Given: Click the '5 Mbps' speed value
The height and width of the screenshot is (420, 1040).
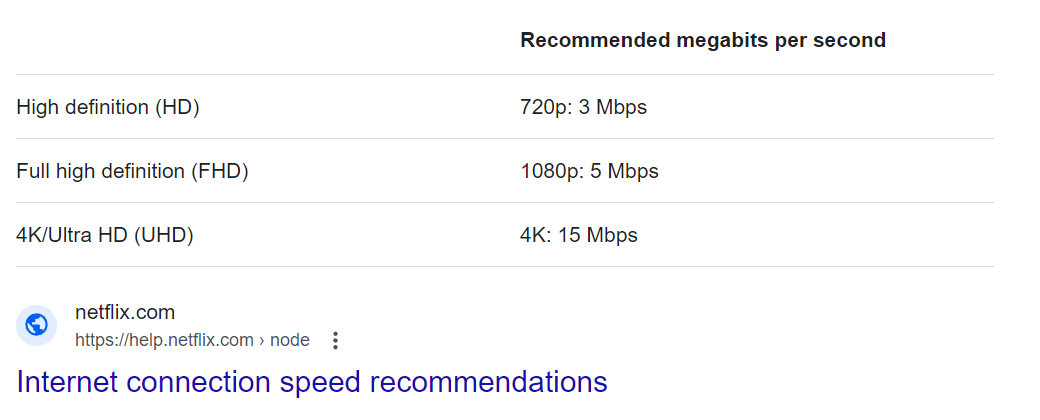Looking at the screenshot, I should 624,171.
